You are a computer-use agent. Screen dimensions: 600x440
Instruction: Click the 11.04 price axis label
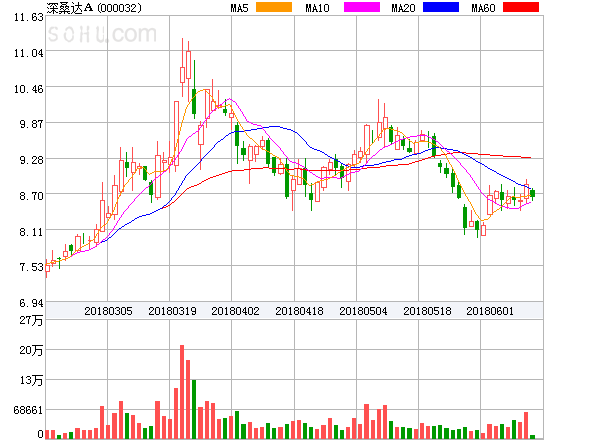(29, 53)
